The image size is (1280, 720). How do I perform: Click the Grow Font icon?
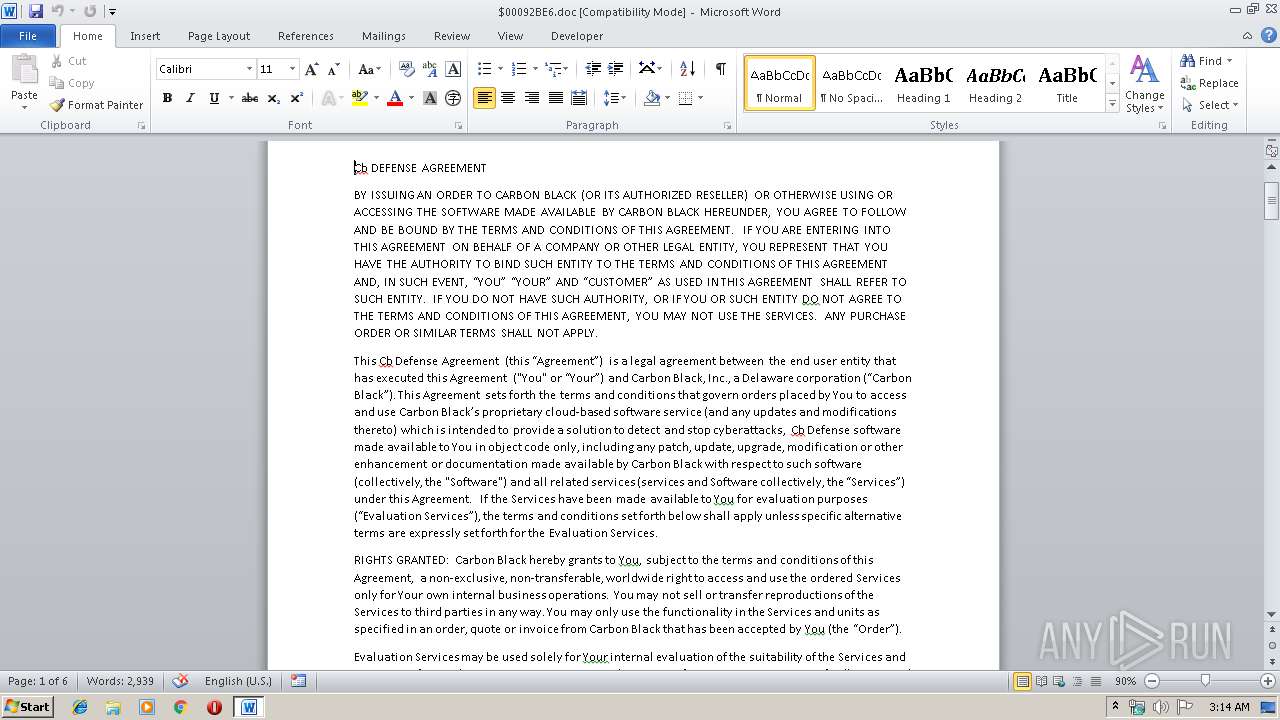click(x=312, y=69)
